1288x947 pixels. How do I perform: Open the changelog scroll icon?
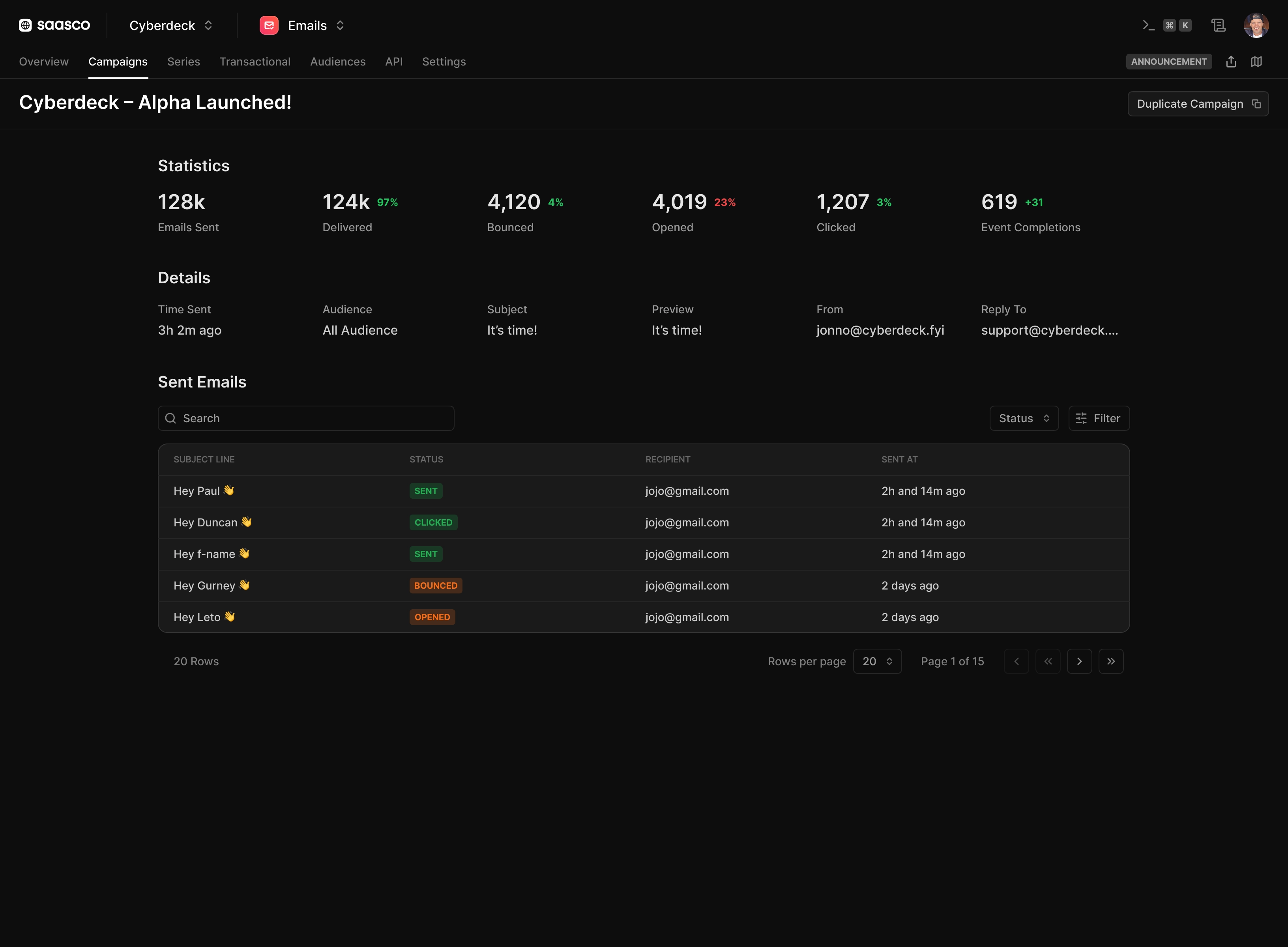point(1218,25)
